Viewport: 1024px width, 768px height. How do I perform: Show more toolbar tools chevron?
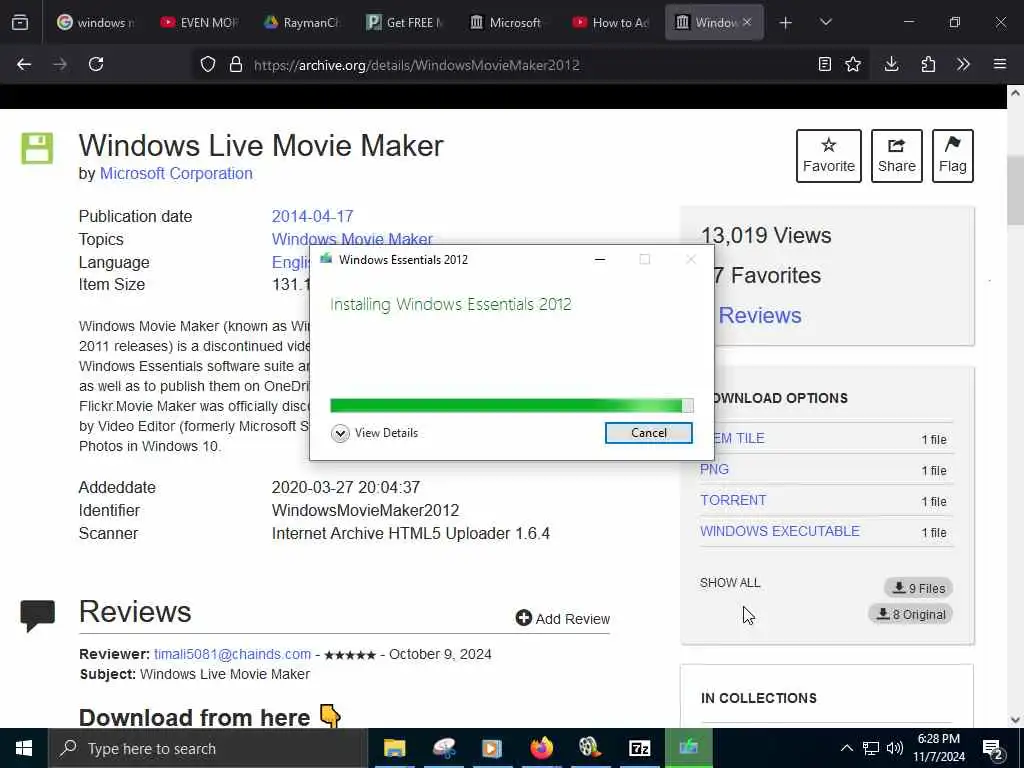pyautogui.click(x=963, y=64)
